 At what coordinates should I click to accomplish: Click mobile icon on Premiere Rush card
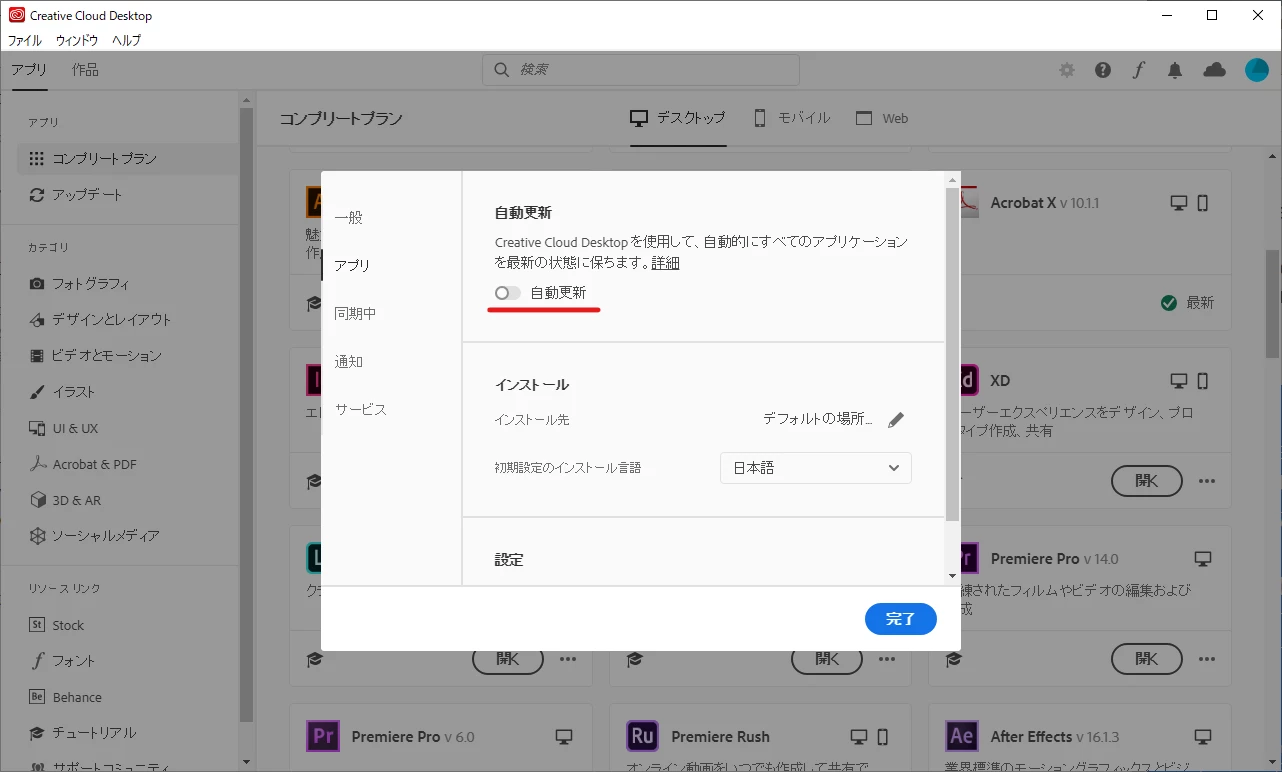tap(882, 737)
